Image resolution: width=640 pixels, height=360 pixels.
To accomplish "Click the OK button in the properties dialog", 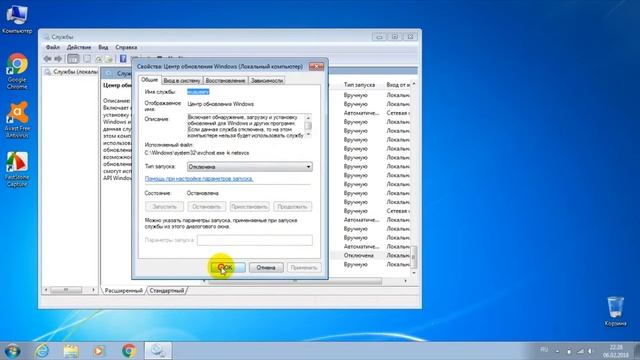I will 228,267.
